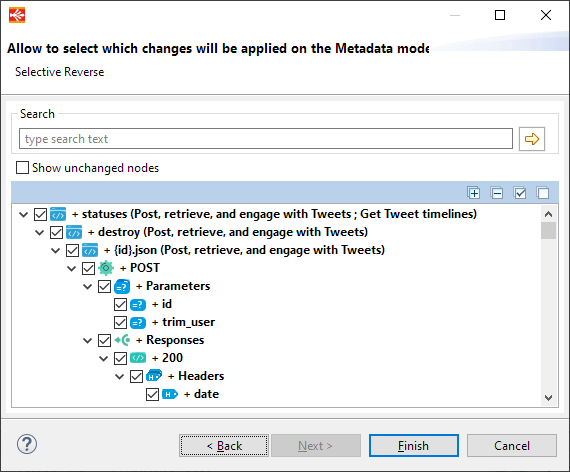The height and width of the screenshot is (472, 570).
Task: Uncheck the date header checkbox
Action: click(152, 395)
